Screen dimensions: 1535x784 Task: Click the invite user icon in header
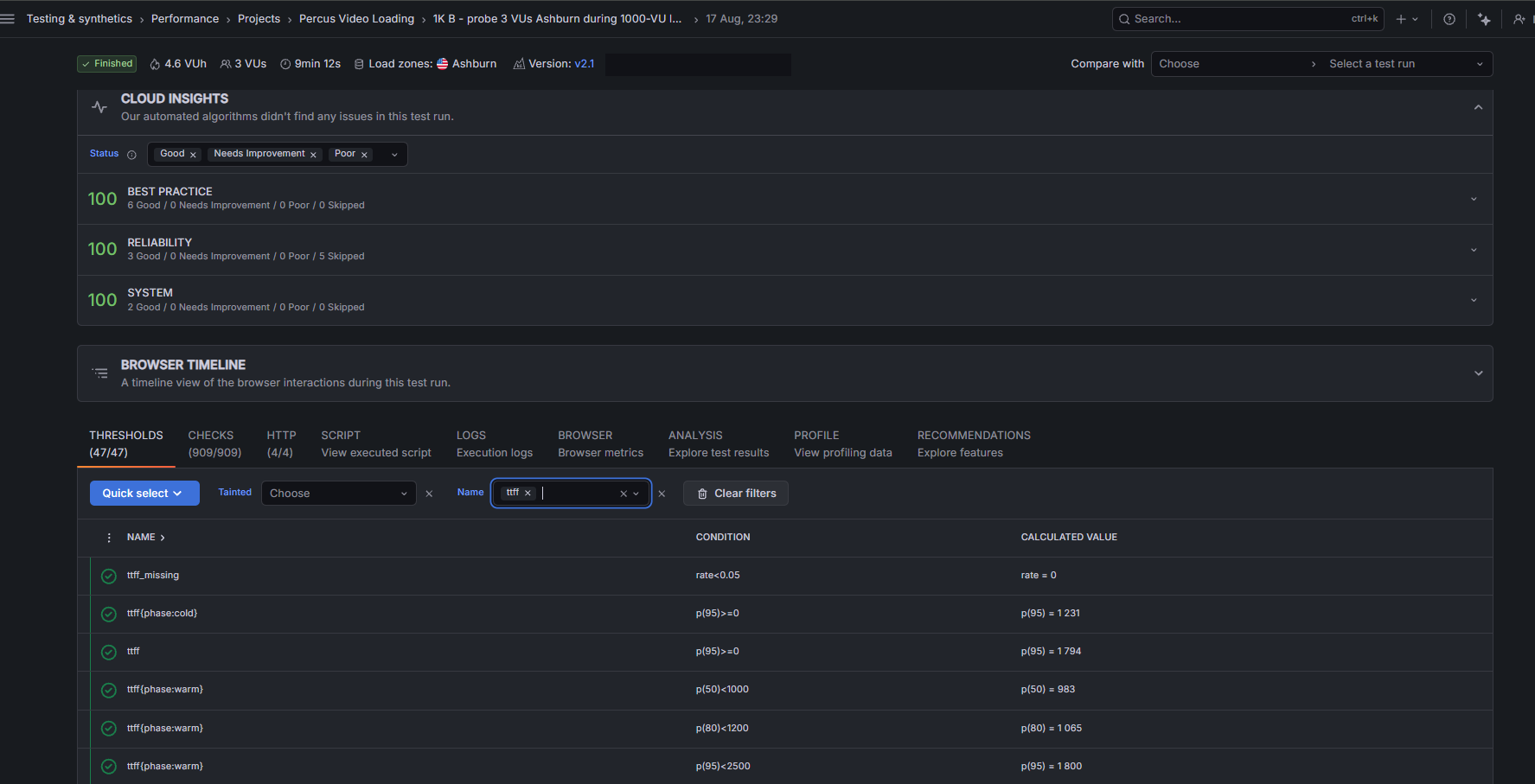pos(1519,19)
